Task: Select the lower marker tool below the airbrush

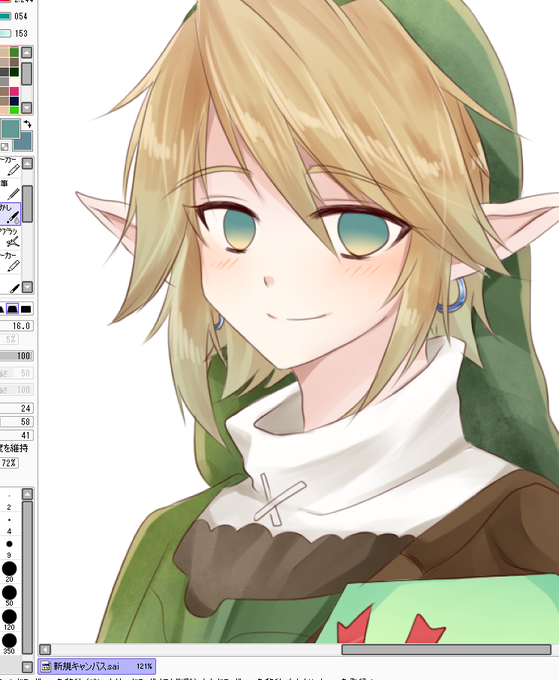Action: [x=10, y=262]
